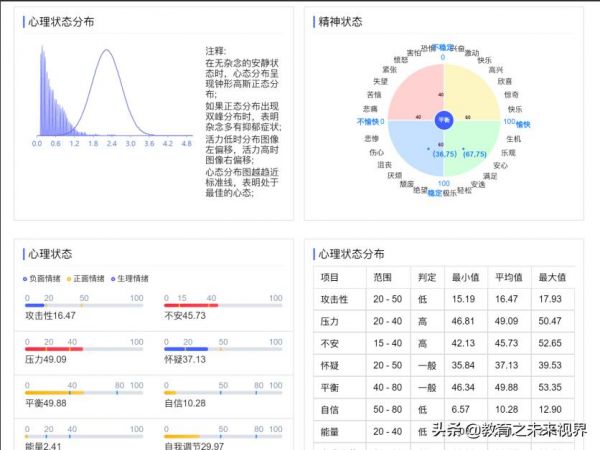This screenshot has width=600, height=450.
Task: Click the 乐观 emotion label on radar chart
Action: point(508,153)
